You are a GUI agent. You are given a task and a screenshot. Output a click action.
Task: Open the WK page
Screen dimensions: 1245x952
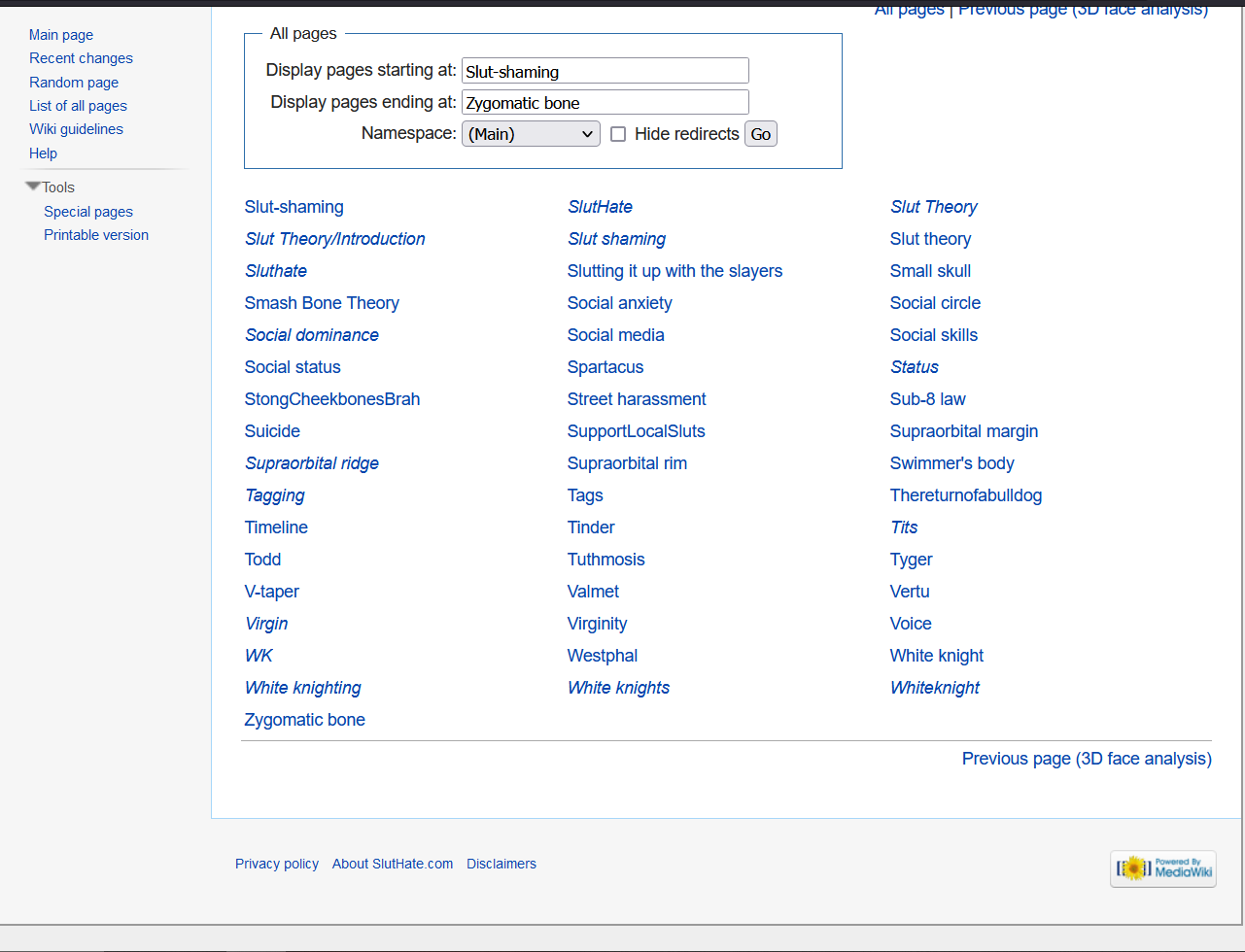[259, 656]
